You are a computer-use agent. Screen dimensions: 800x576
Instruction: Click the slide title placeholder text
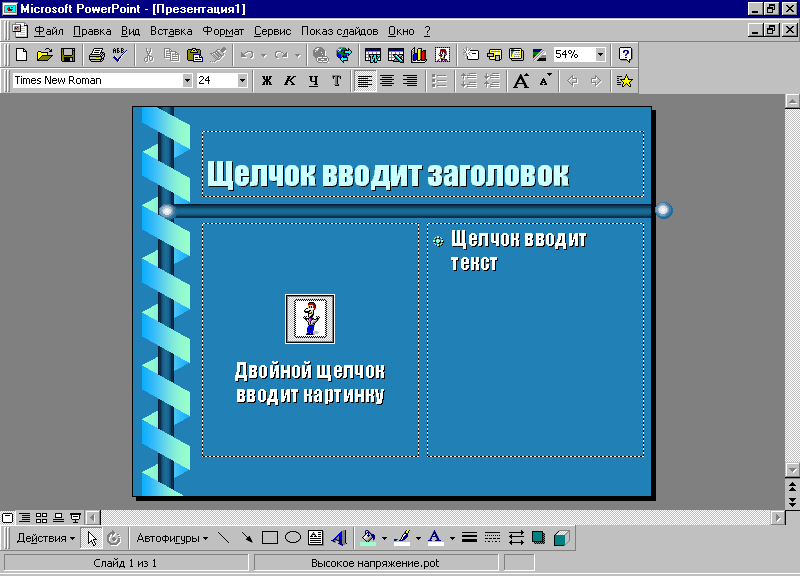tap(388, 174)
